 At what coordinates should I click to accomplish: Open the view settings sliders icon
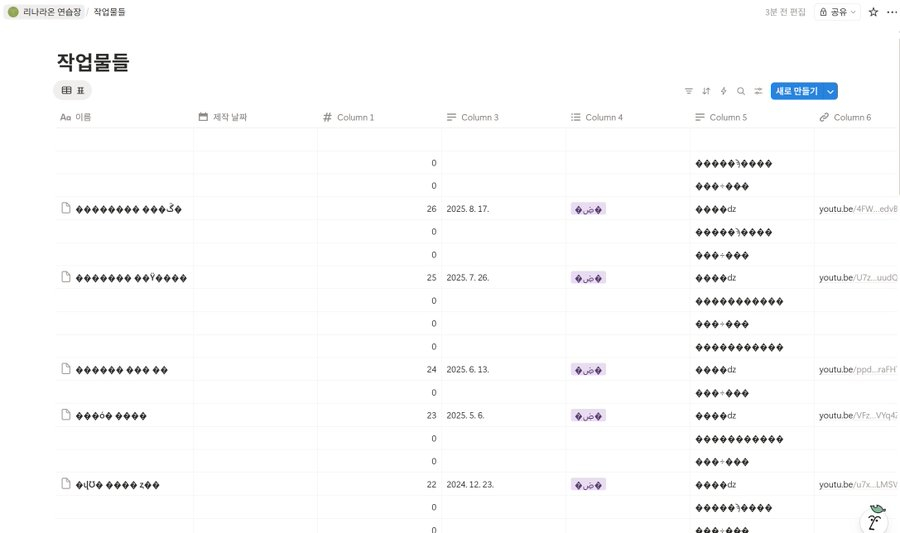point(758,91)
